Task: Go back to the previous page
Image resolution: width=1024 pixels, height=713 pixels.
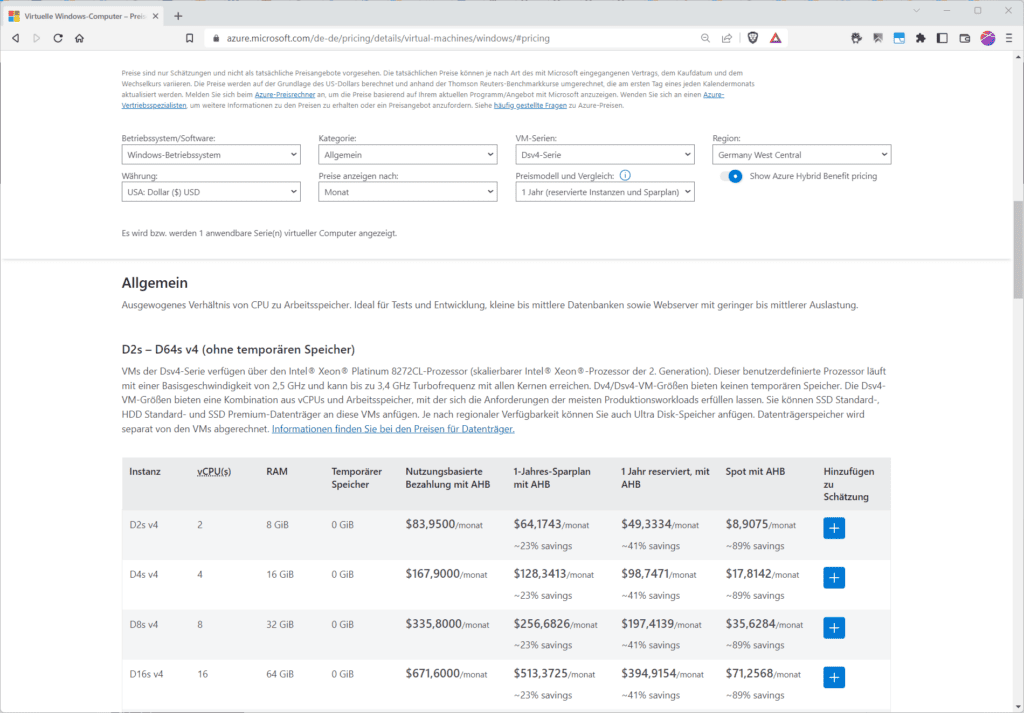Action: point(16,39)
